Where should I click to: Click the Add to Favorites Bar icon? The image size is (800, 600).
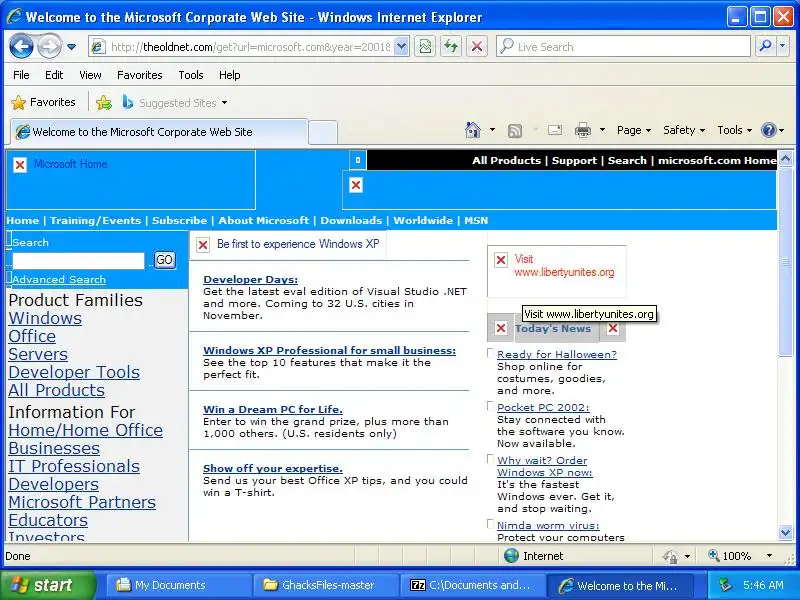(x=104, y=103)
